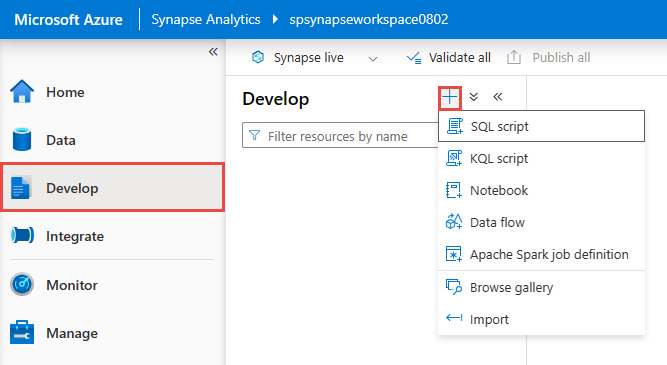Open Browse gallery from the menu
The height and width of the screenshot is (365, 667).
[542, 288]
